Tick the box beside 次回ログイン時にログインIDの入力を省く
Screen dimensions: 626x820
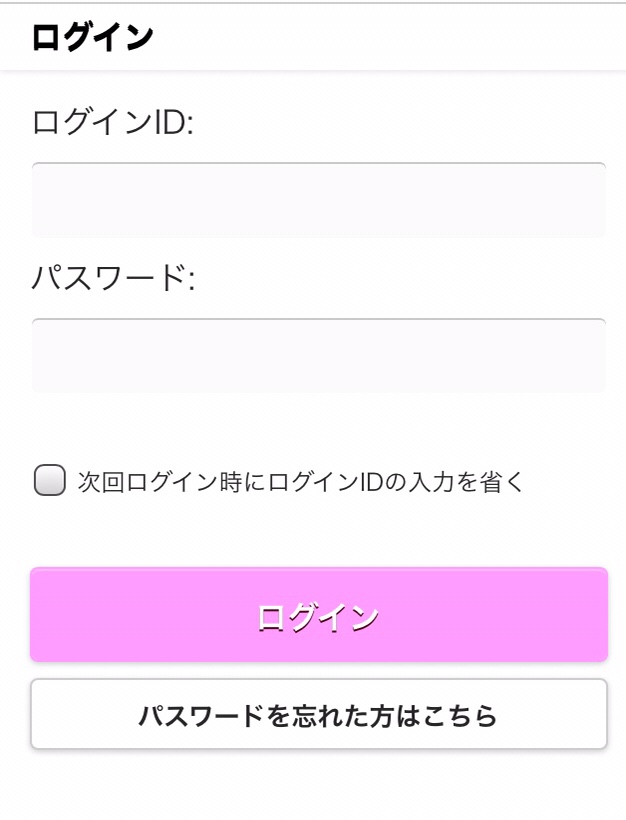[x=50, y=481]
